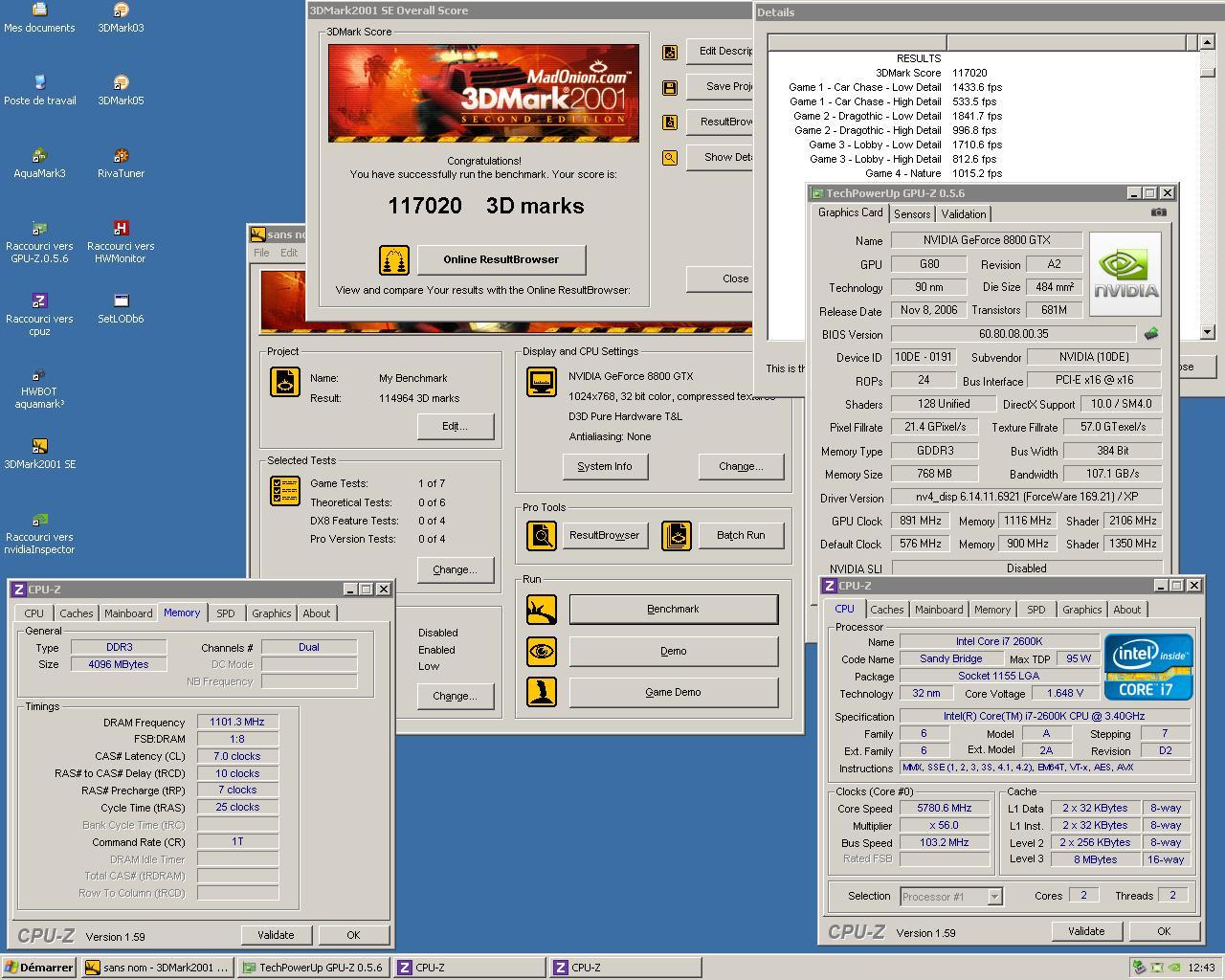Open the Processor #1 selection dropdown
The width and height of the screenshot is (1225, 980).
point(994,897)
